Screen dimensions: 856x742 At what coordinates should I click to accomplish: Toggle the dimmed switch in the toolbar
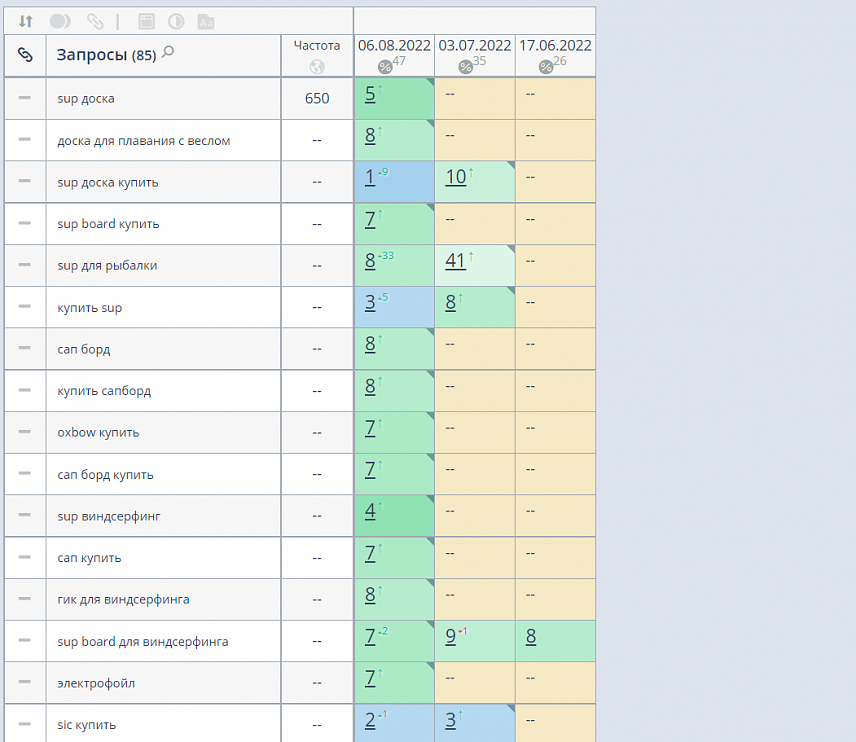click(x=60, y=21)
